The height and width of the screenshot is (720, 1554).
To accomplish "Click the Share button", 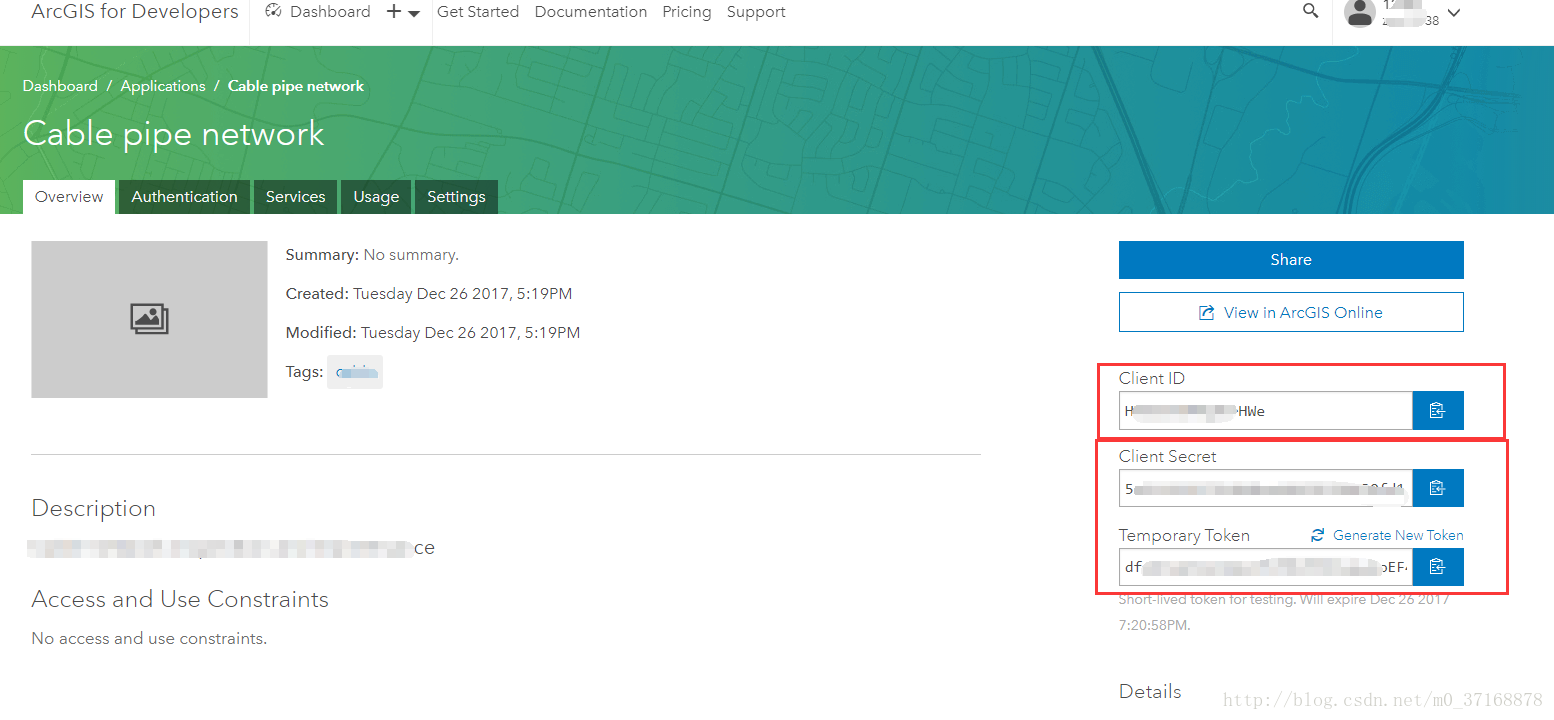I will point(1291,260).
